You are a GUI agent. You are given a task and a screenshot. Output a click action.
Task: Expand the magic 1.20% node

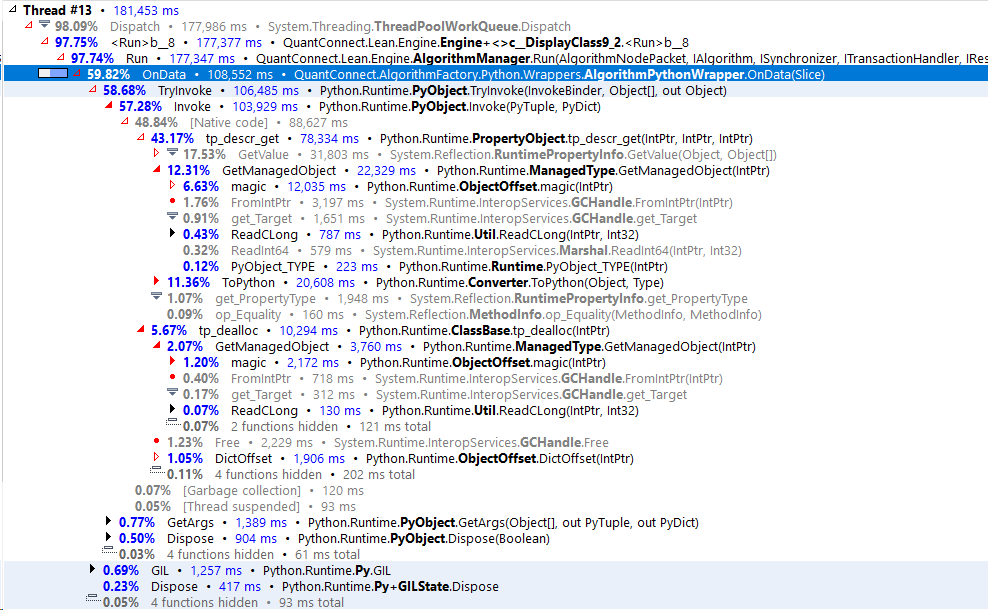[x=172, y=361]
